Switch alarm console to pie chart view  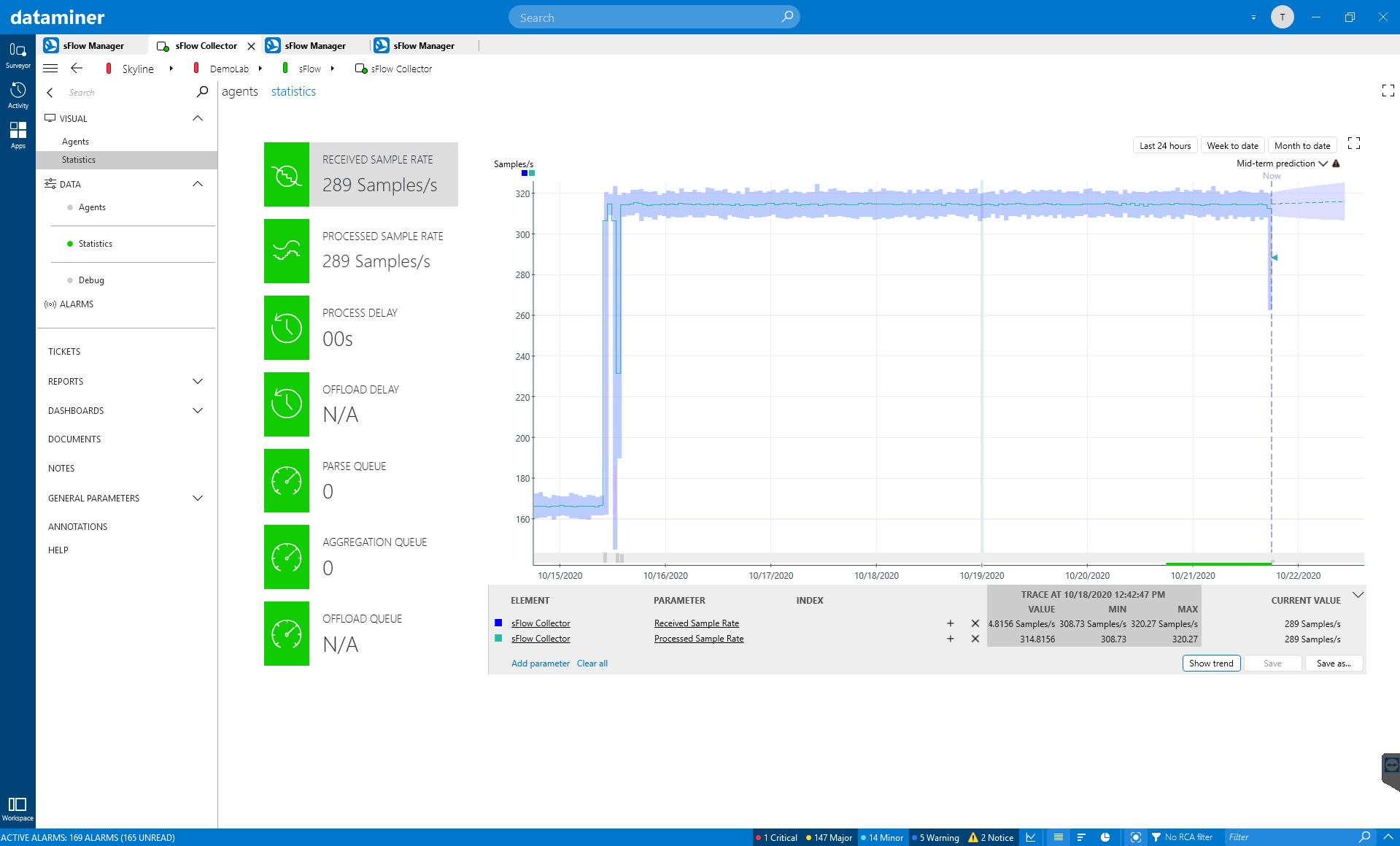tap(1105, 837)
